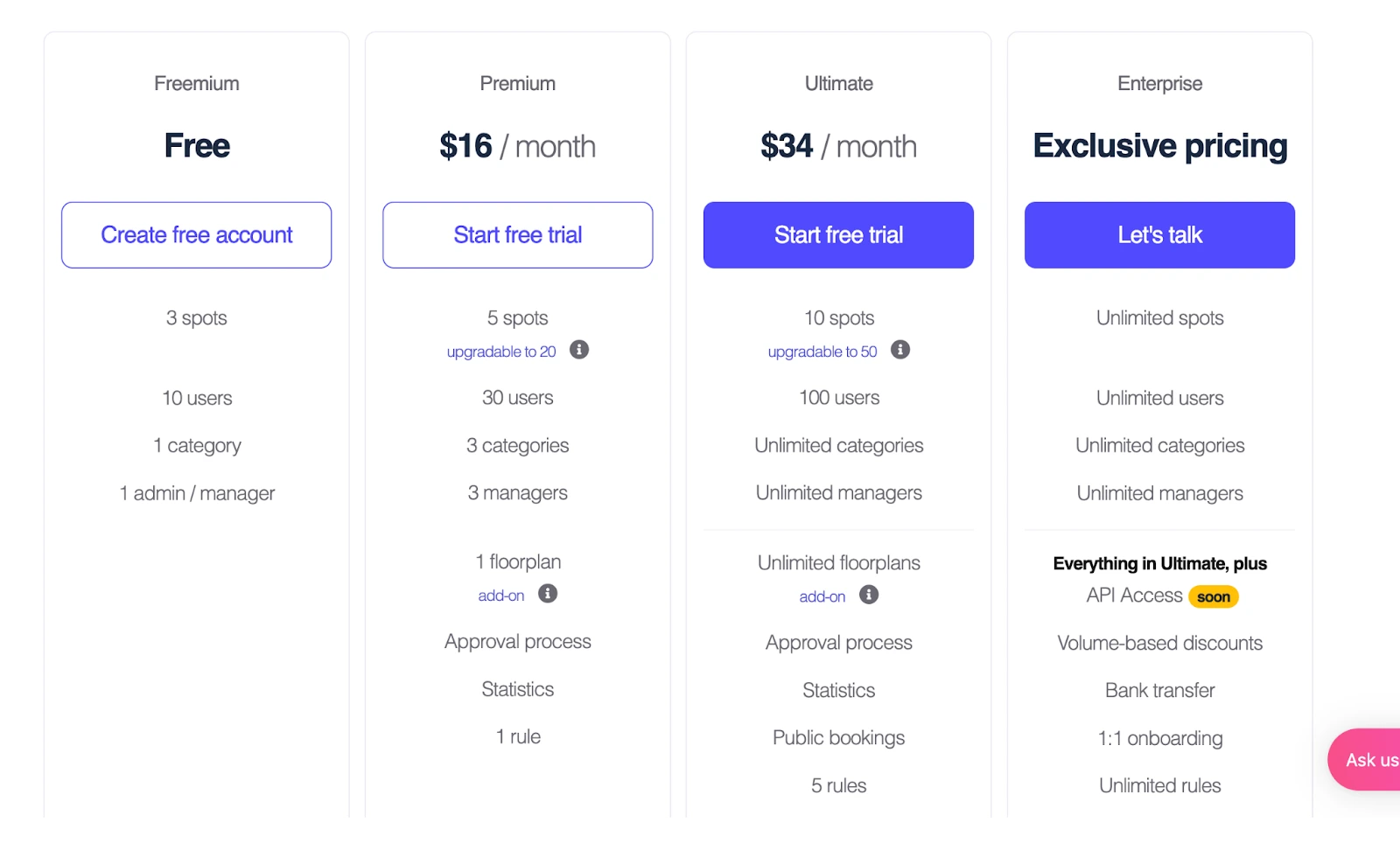Click the 'soon' badge next to API Access
This screenshot has width=1400, height=864.
tap(1214, 596)
